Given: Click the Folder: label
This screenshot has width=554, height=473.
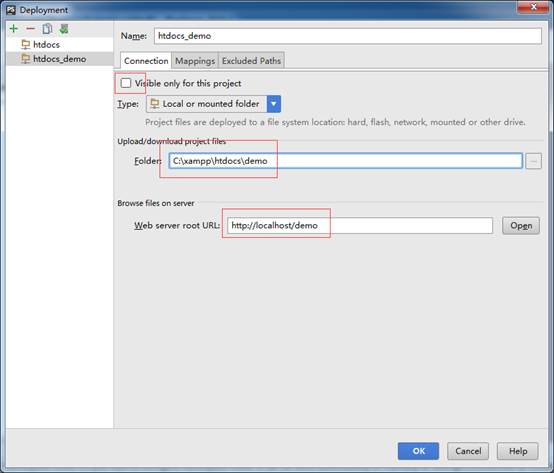Looking at the screenshot, I should 148,161.
